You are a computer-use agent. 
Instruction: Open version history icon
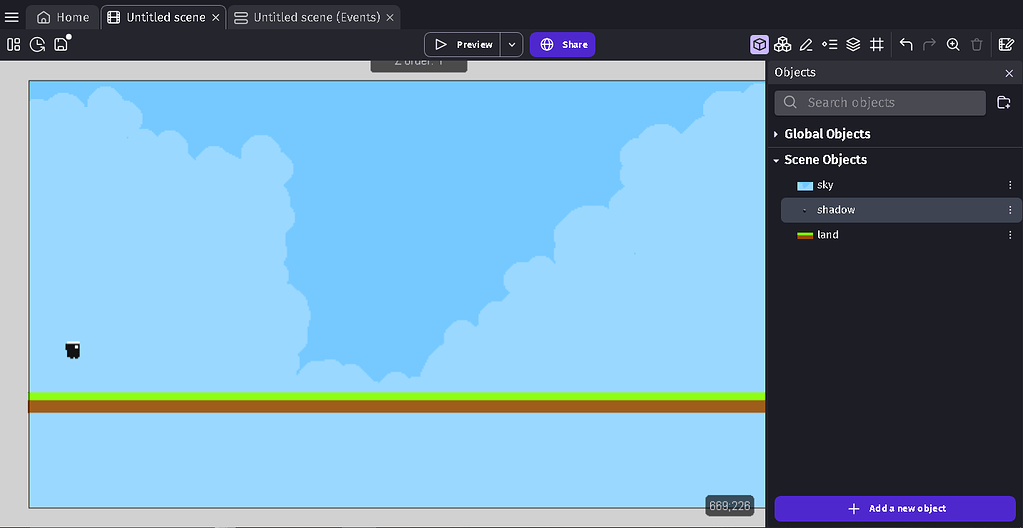tap(38, 44)
